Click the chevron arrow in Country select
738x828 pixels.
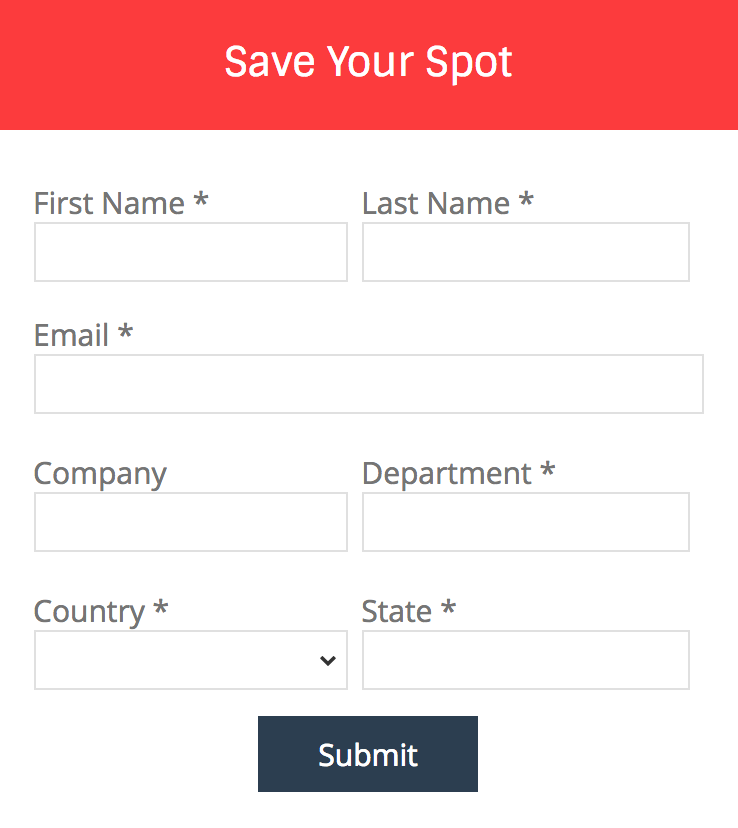[327, 661]
